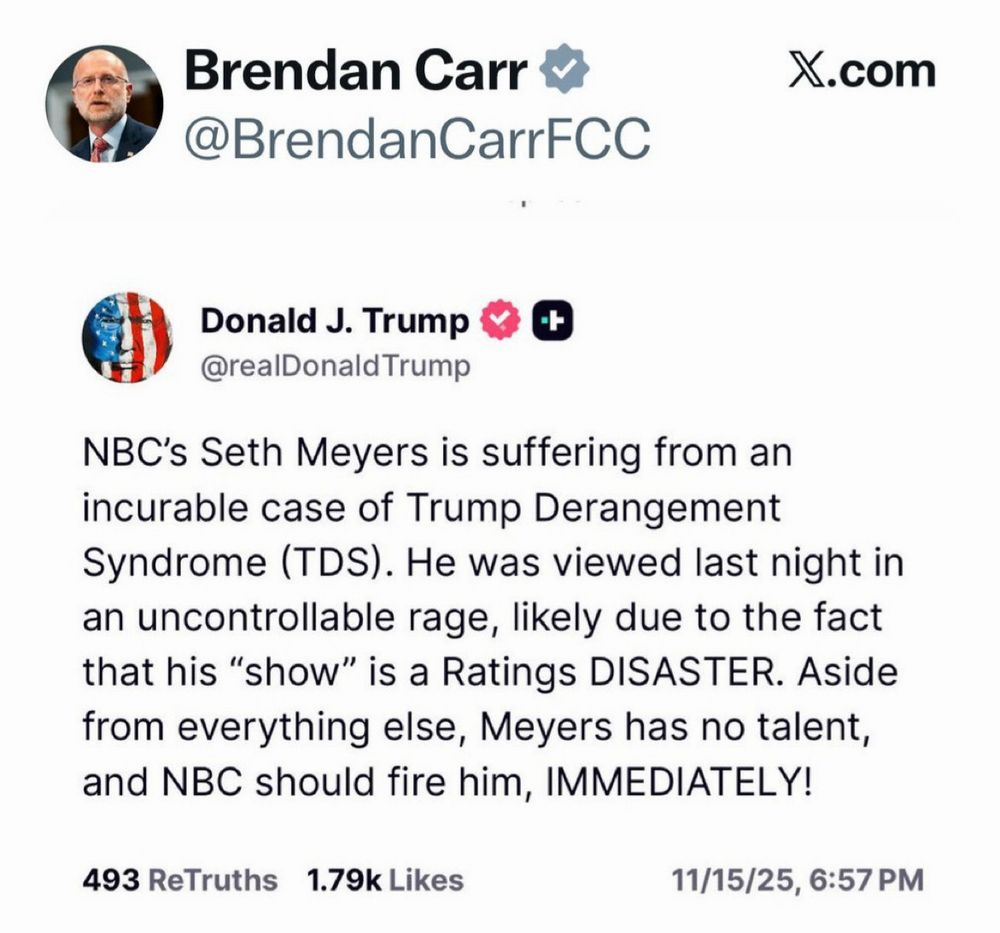Screen dimensions: 1000x933
Task: Click the blue verified badge beside Brendan Carr
Action: click(x=564, y=68)
